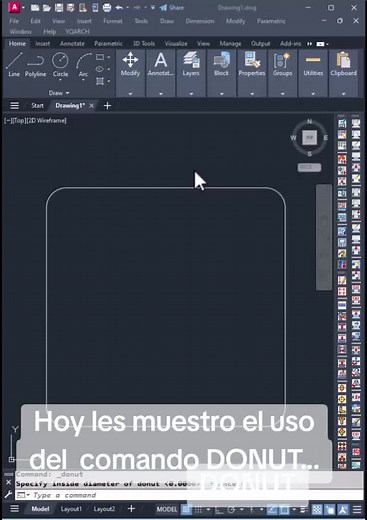The height and width of the screenshot is (520, 367).
Task: Expand the Draw panel dropdown
Action: [x=59, y=93]
